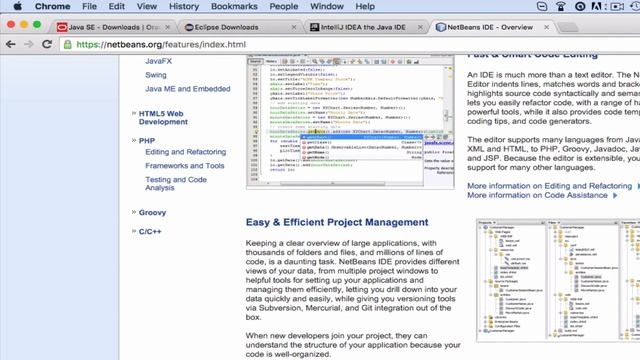Close the Java SE Downloads tab

167,27
